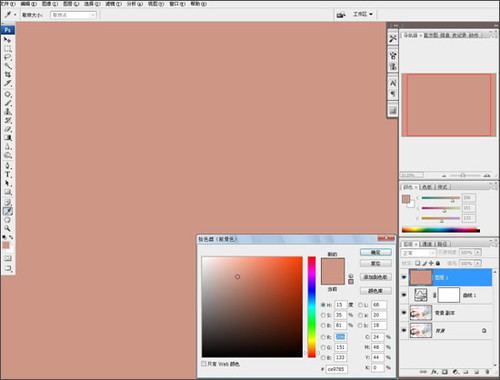Click the trash icon in Layers panel
Viewport: 500px width, 380px height.
[487, 372]
